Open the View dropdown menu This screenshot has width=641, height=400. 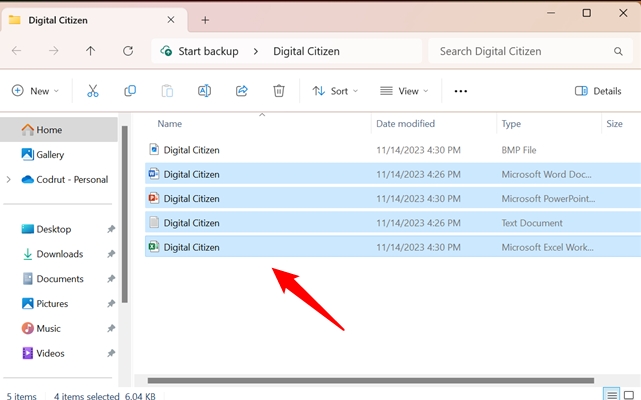pos(404,91)
